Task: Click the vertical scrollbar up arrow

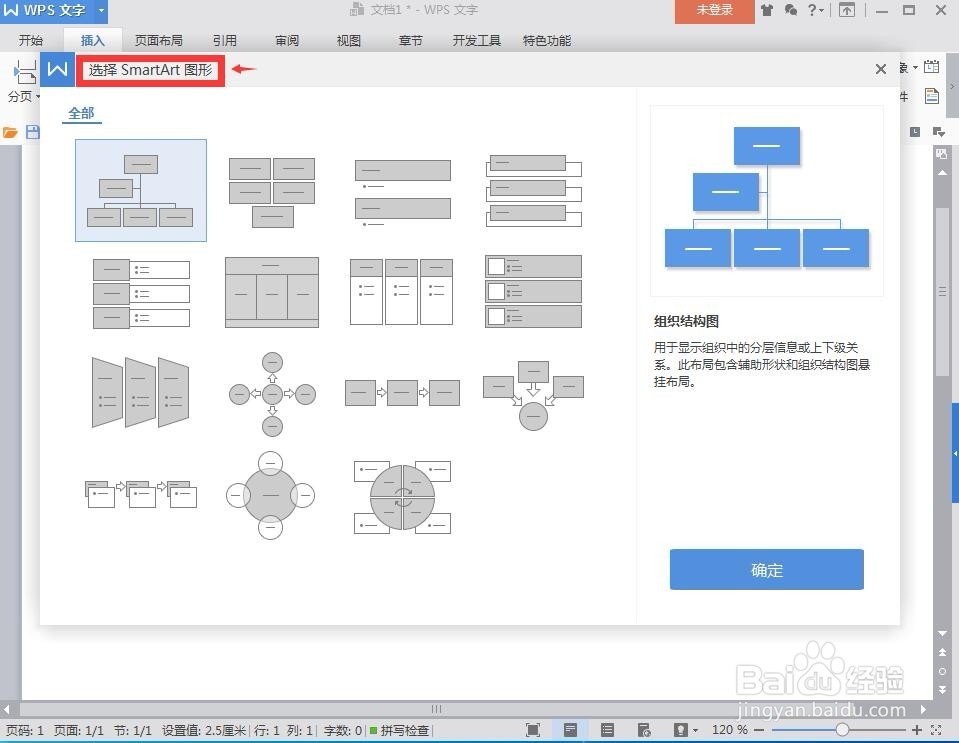Action: 942,174
